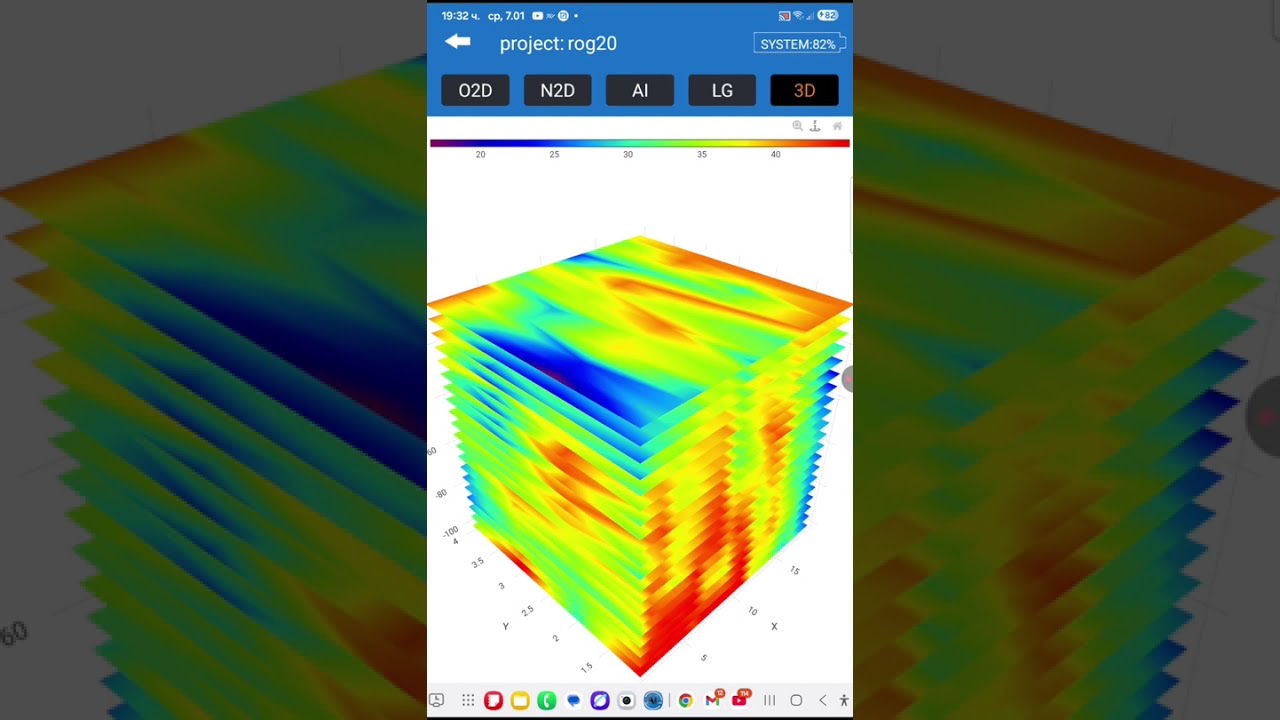Click the X axis label
The image size is (1280, 720).
[x=774, y=627]
